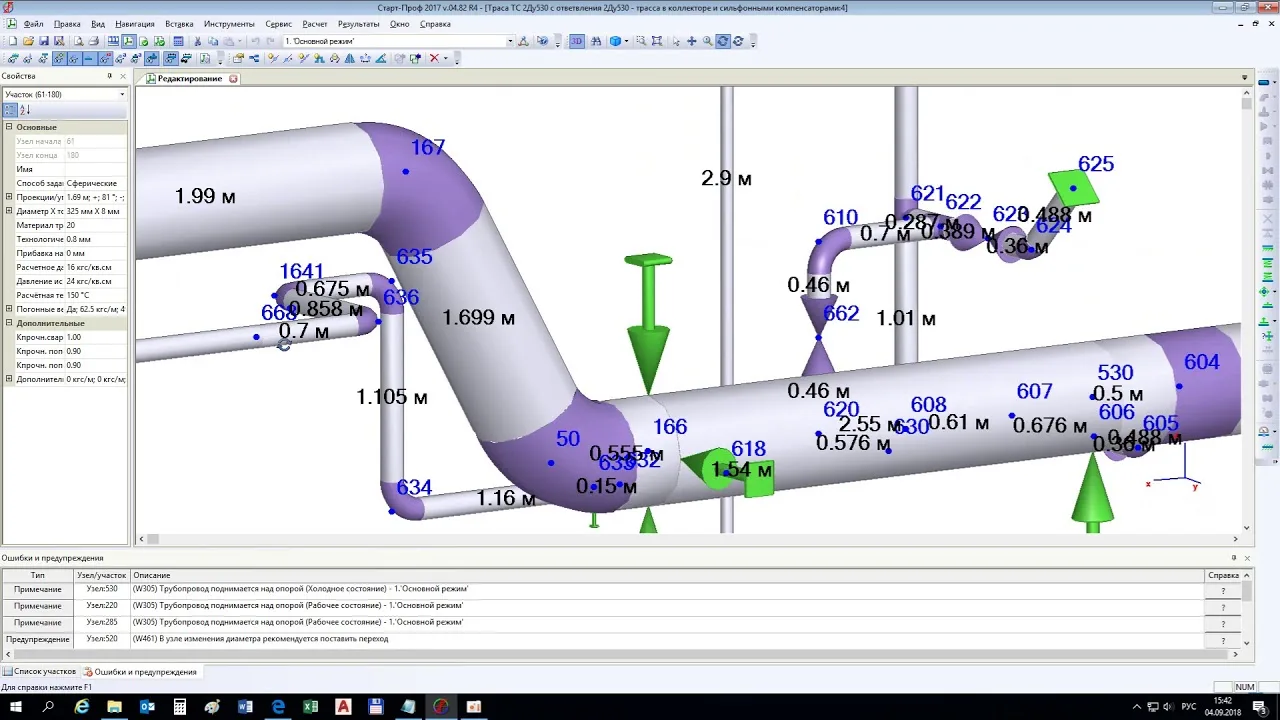Open the 'Участок (61-180)' selector dropdown
This screenshot has height=720, width=1280.
122,94
